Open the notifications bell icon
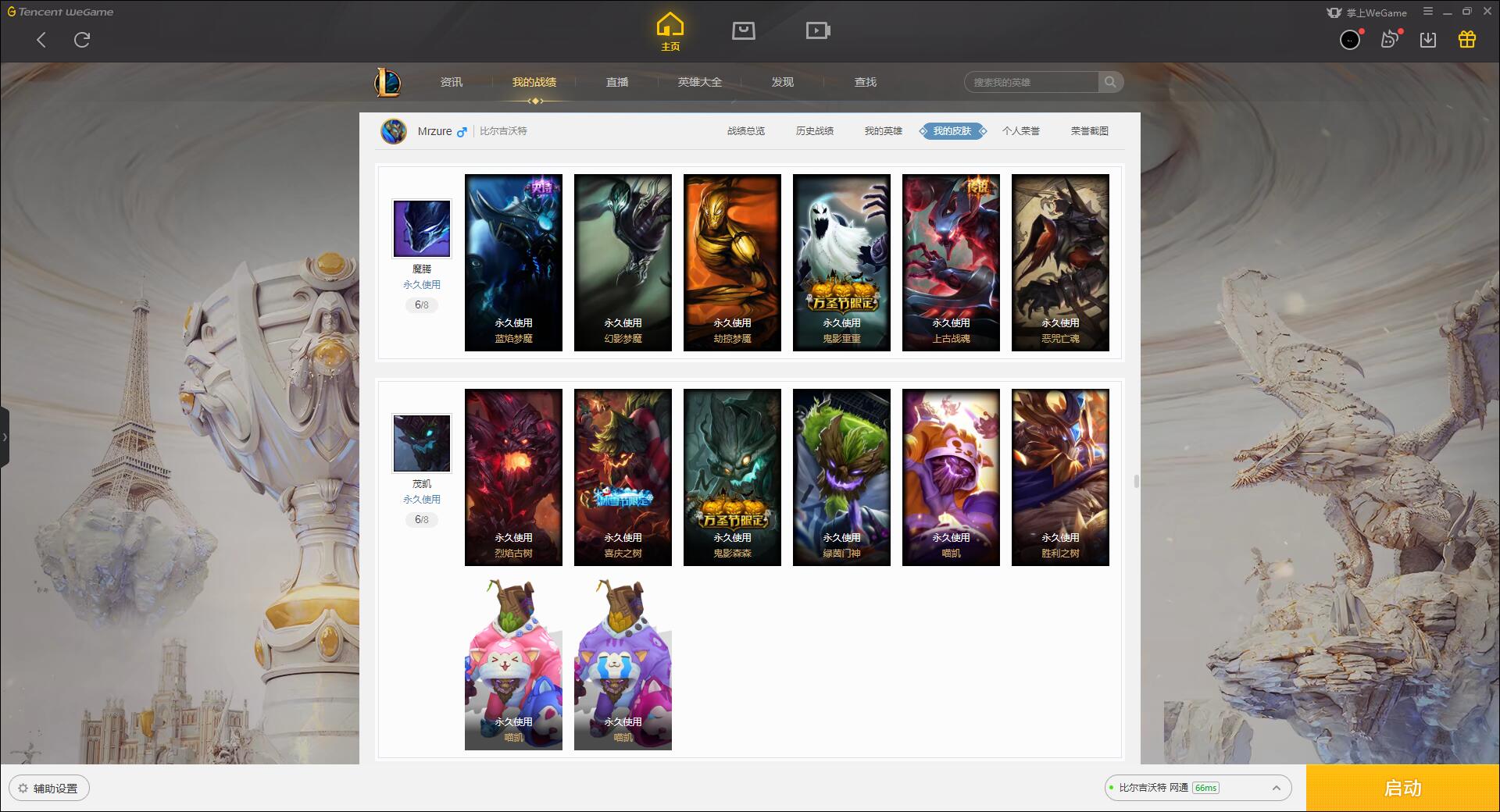The width and height of the screenshot is (1500, 812). (x=1390, y=40)
